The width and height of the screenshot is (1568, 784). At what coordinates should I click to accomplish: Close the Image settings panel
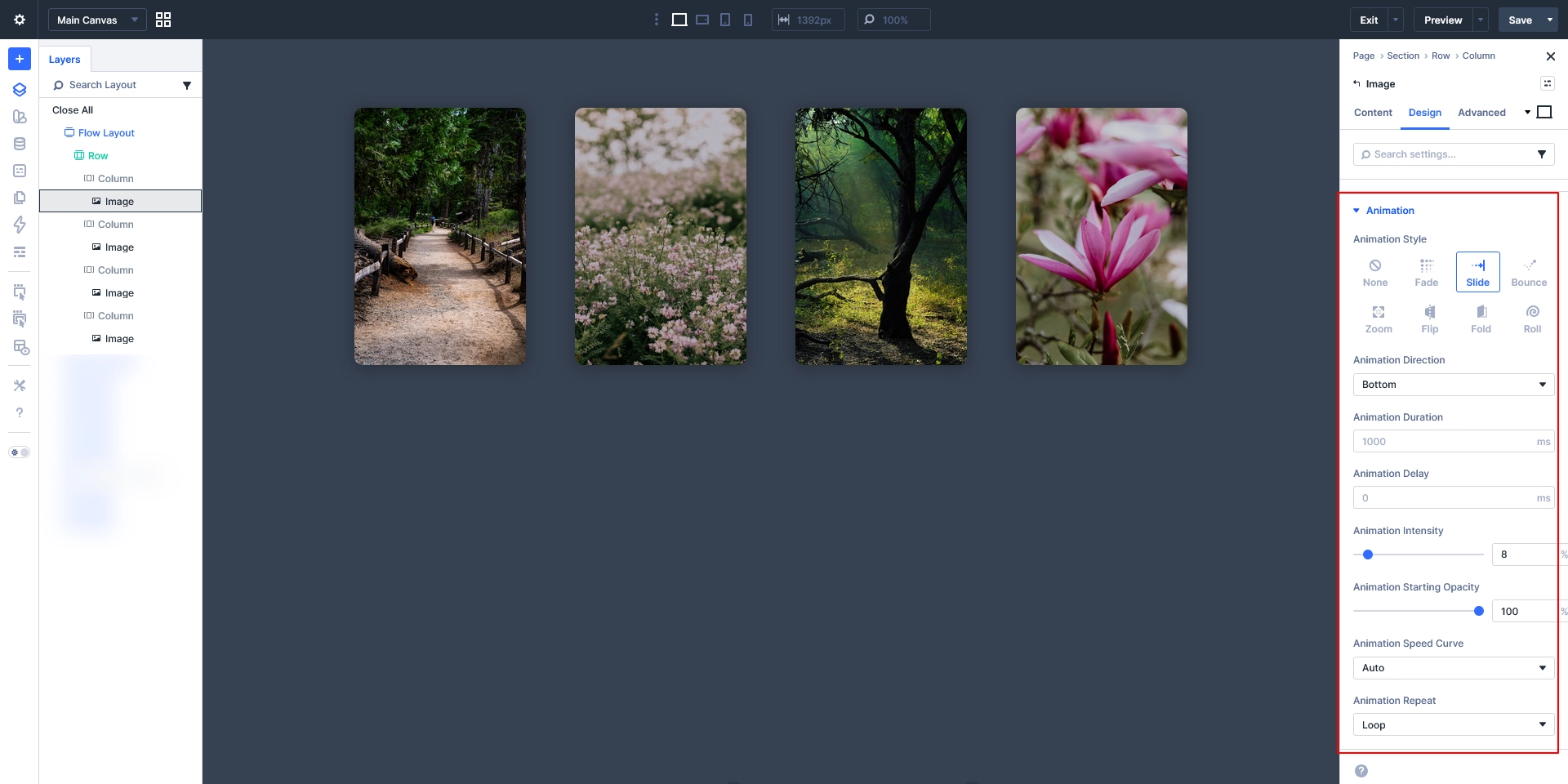(x=1550, y=56)
